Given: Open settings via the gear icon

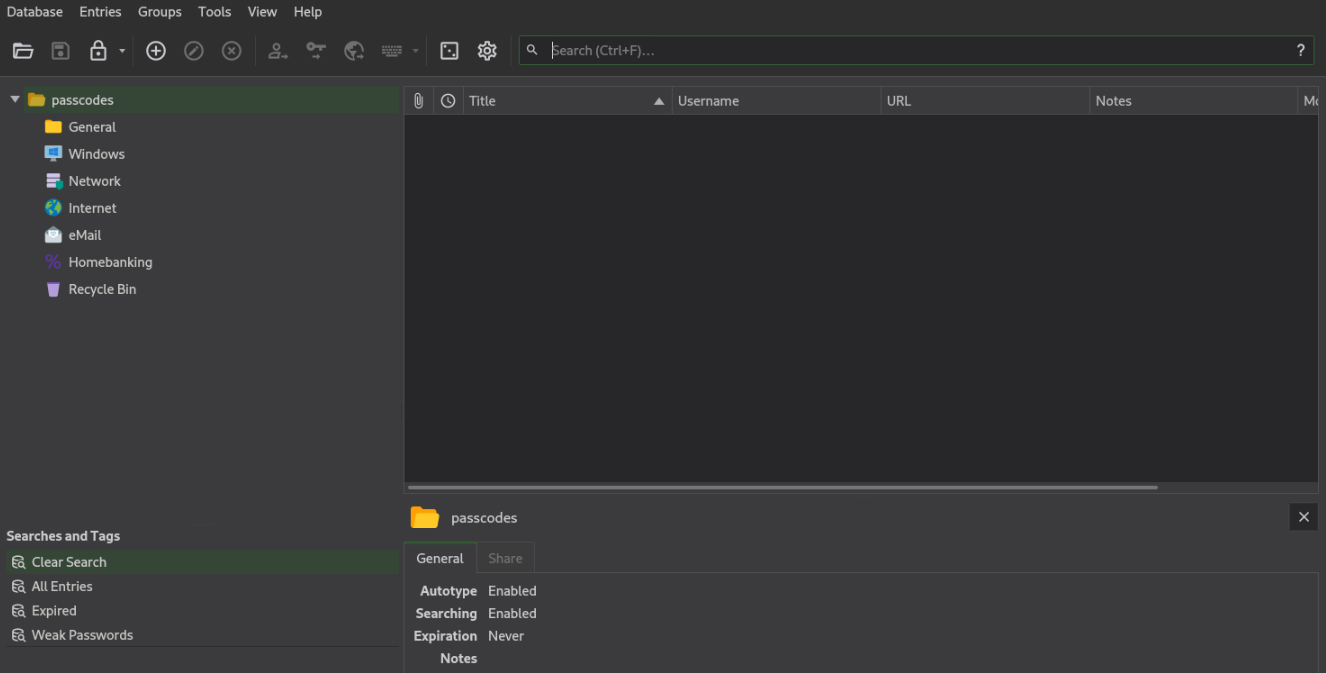Looking at the screenshot, I should [487, 51].
